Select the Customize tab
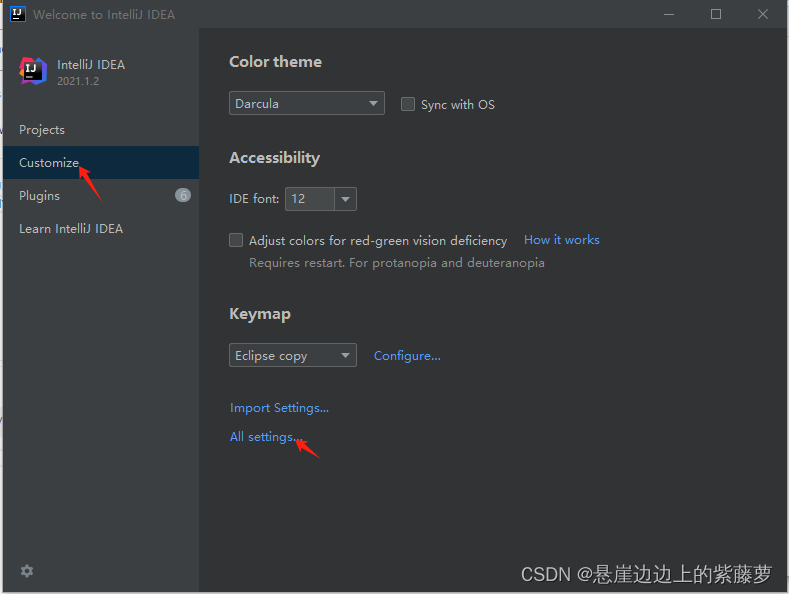This screenshot has width=789, height=594. pyautogui.click(x=101, y=163)
